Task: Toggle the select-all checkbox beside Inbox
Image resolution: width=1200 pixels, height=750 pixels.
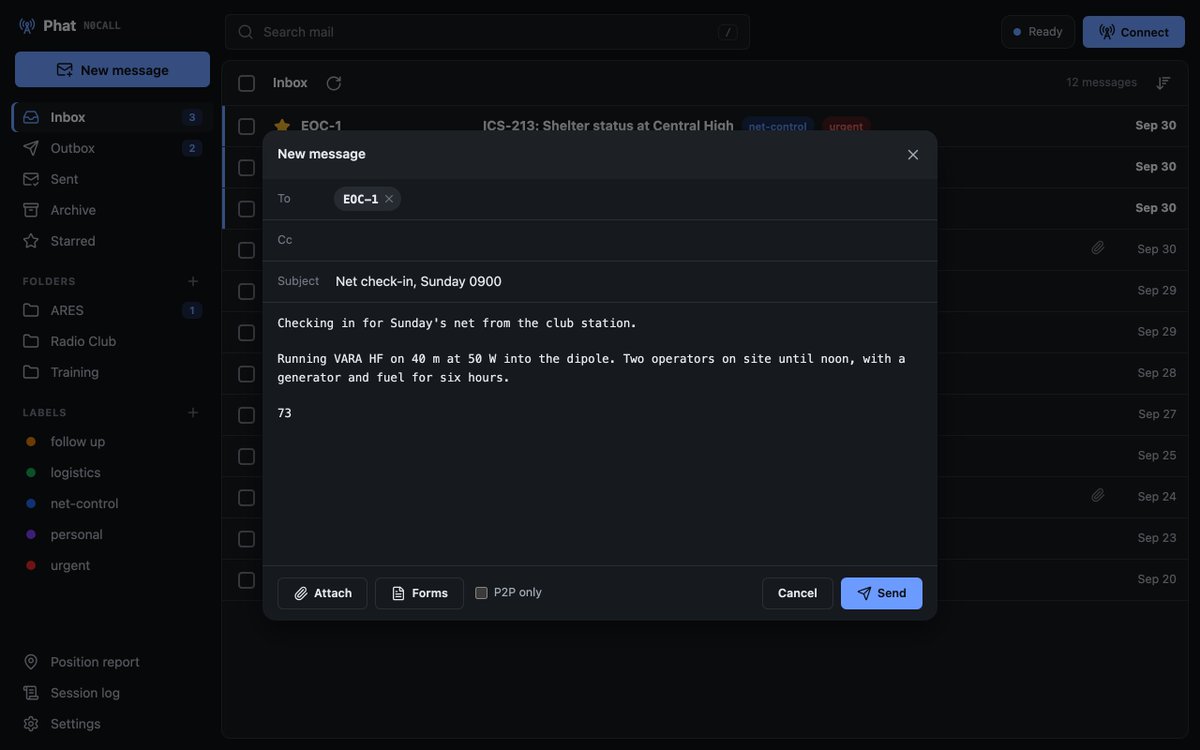Action: pyautogui.click(x=246, y=83)
